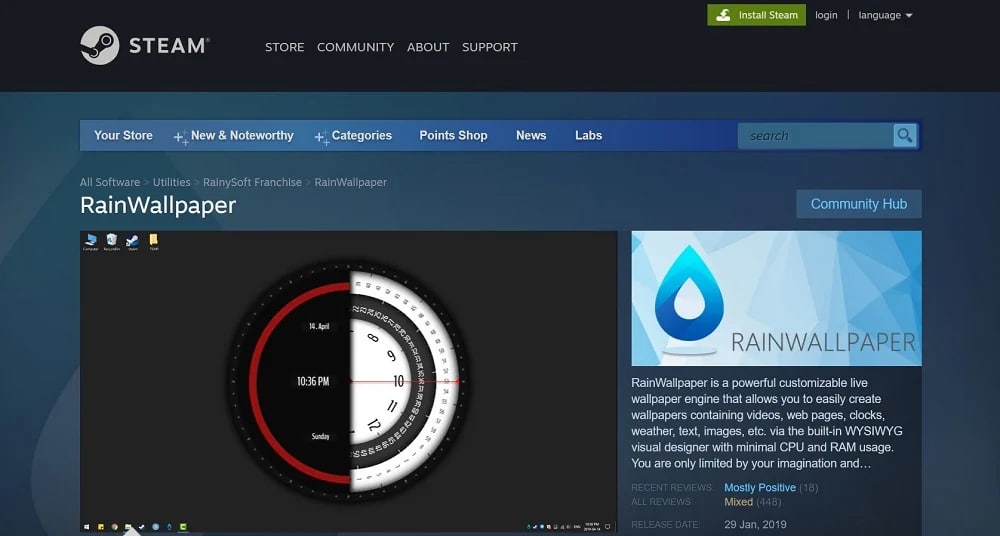The image size is (1000, 536).
Task: Open the Labs tab
Action: click(589, 135)
